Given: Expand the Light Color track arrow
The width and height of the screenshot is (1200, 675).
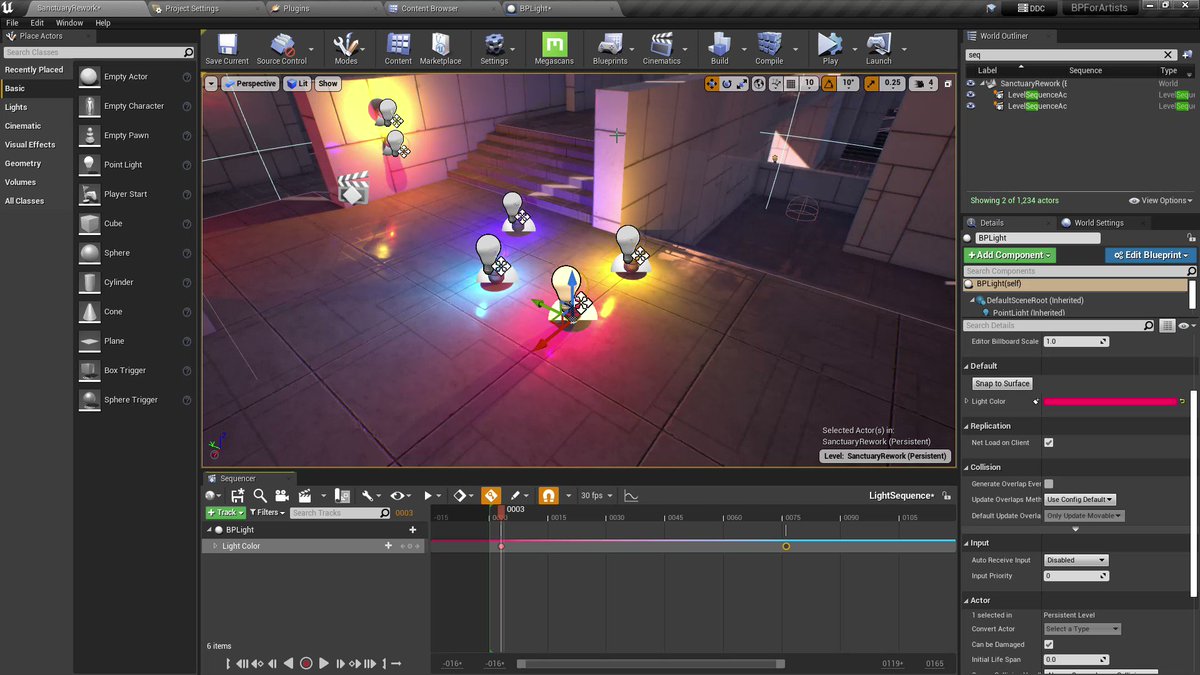Looking at the screenshot, I should pos(215,546).
